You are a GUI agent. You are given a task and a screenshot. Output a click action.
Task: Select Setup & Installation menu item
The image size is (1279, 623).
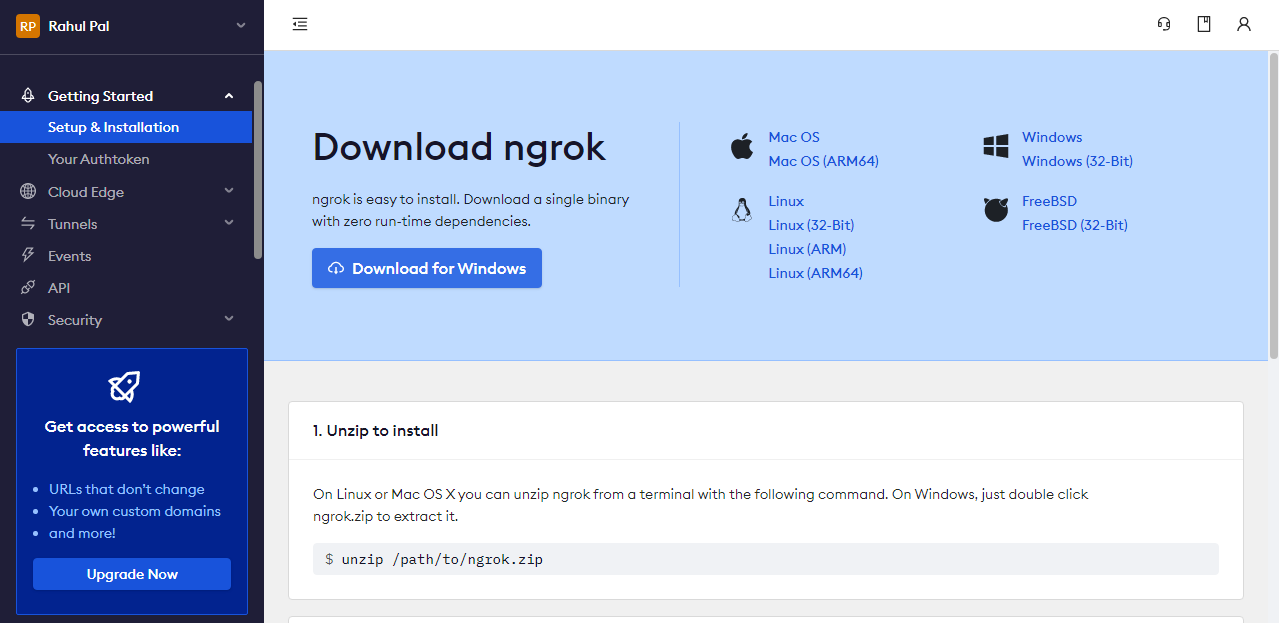(x=126, y=127)
